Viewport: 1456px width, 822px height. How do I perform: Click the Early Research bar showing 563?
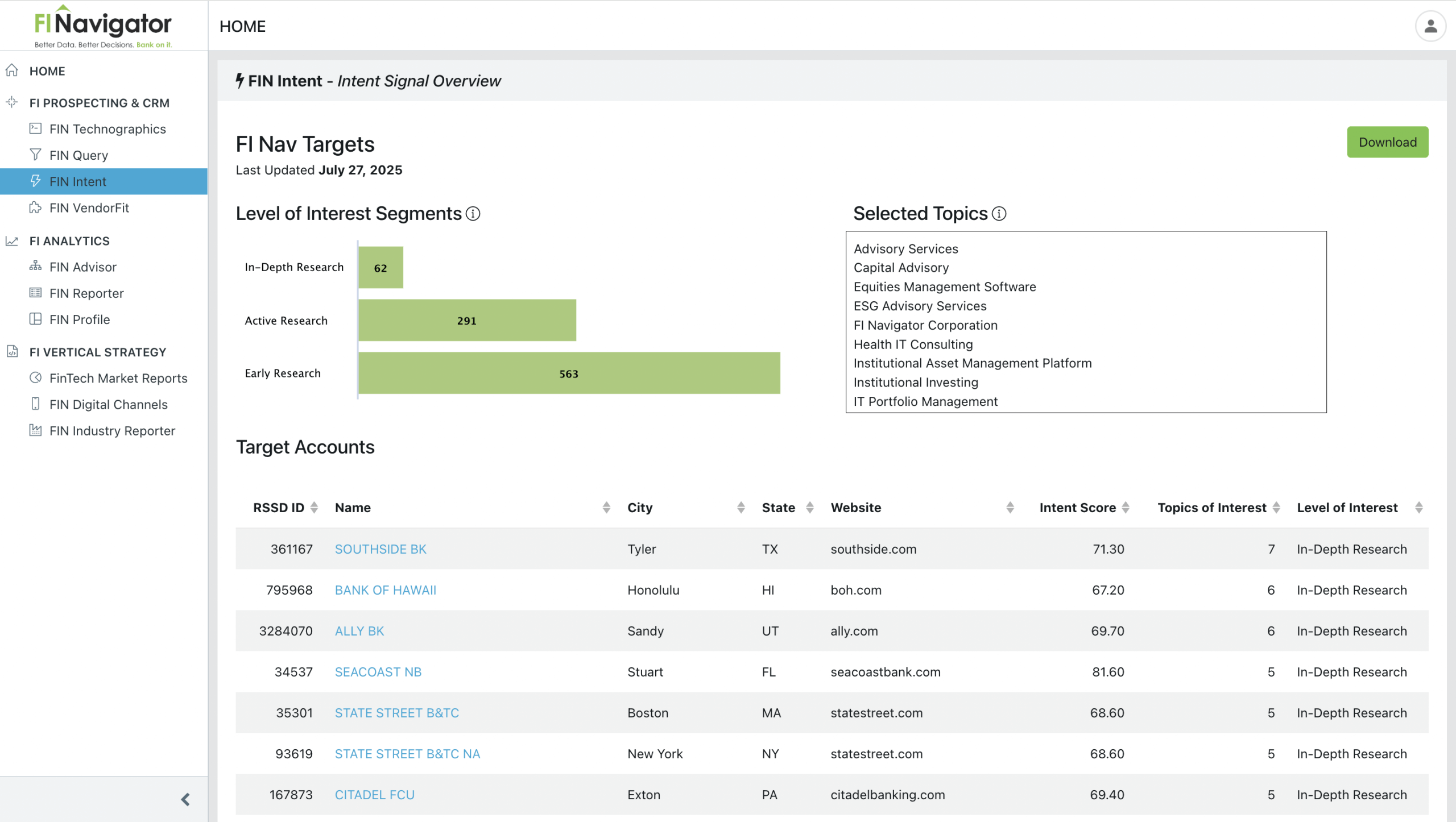tap(569, 373)
